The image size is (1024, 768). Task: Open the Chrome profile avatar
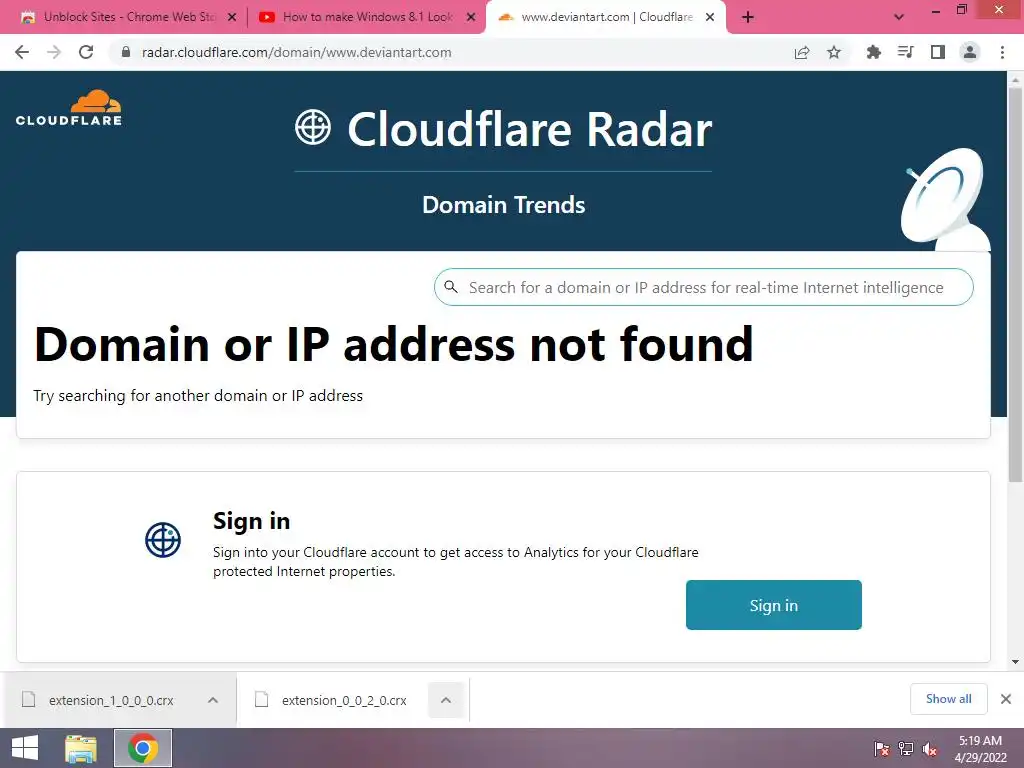(x=970, y=52)
